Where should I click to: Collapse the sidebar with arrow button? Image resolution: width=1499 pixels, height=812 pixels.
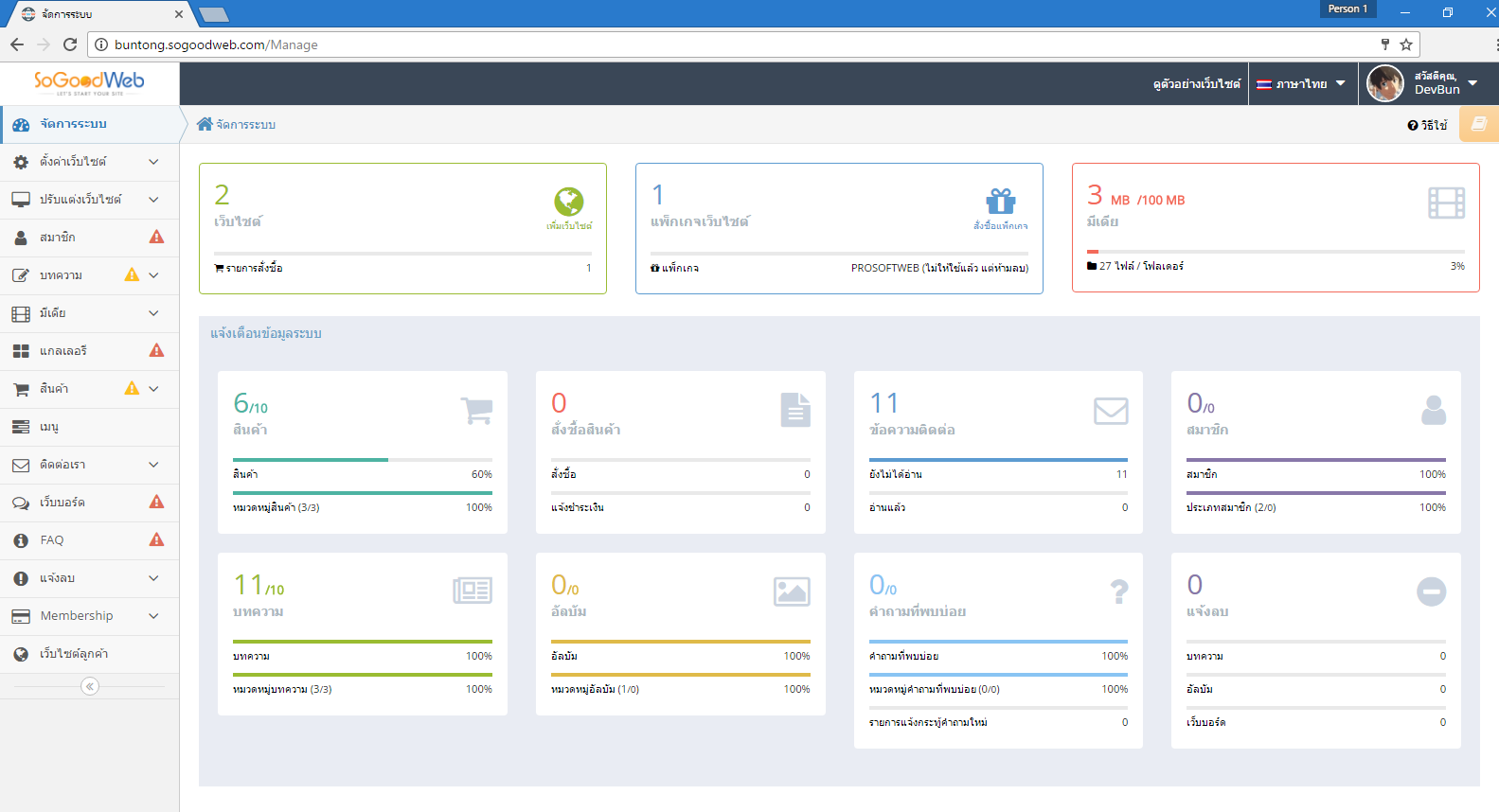90,686
